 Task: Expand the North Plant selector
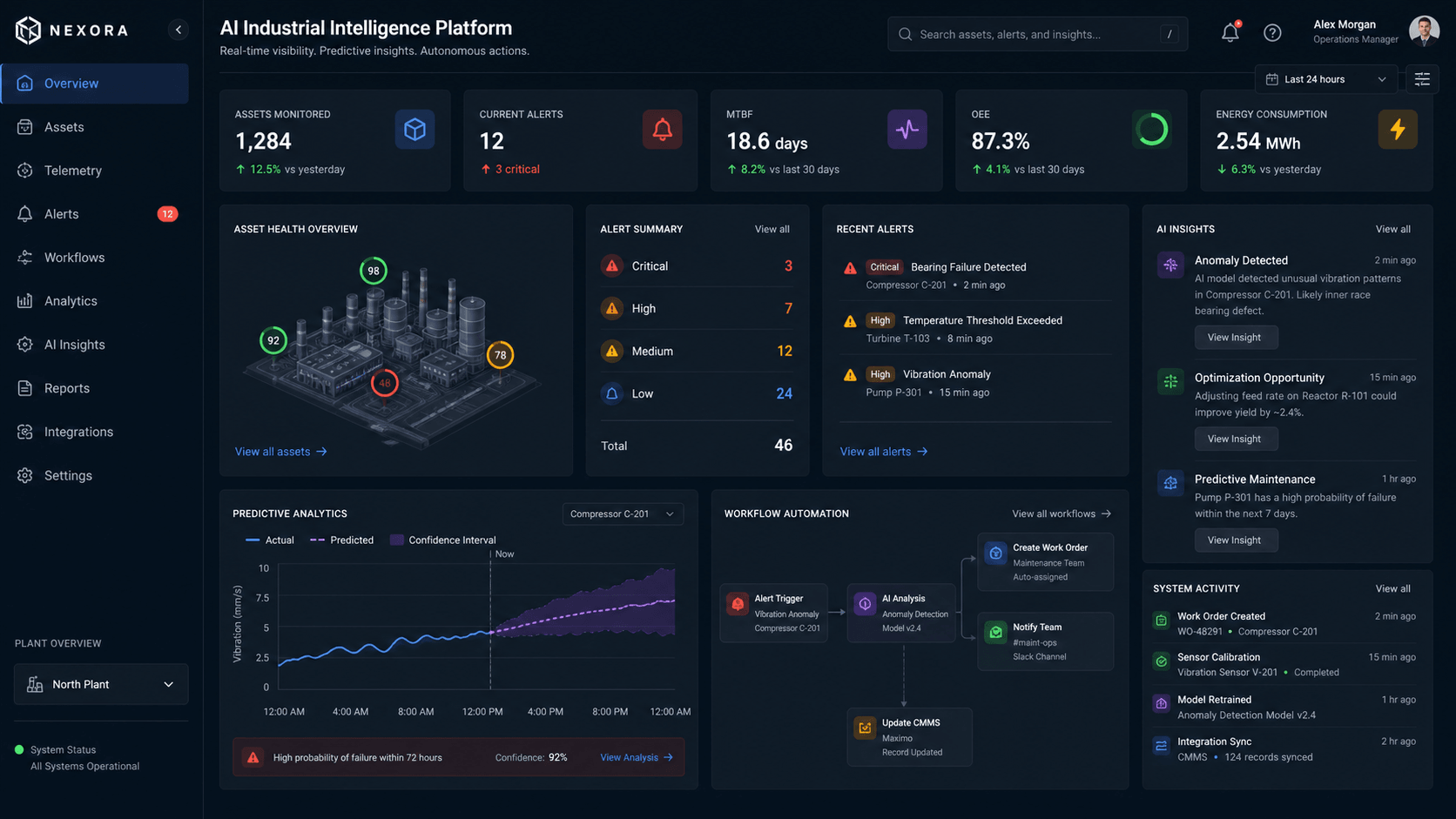pos(101,684)
